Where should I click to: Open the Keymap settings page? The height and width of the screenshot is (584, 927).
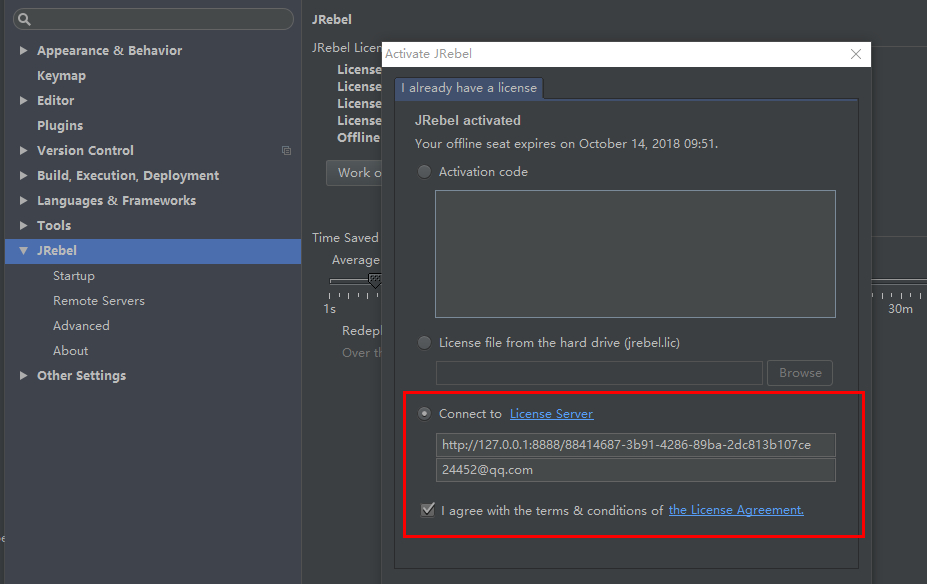(61, 76)
